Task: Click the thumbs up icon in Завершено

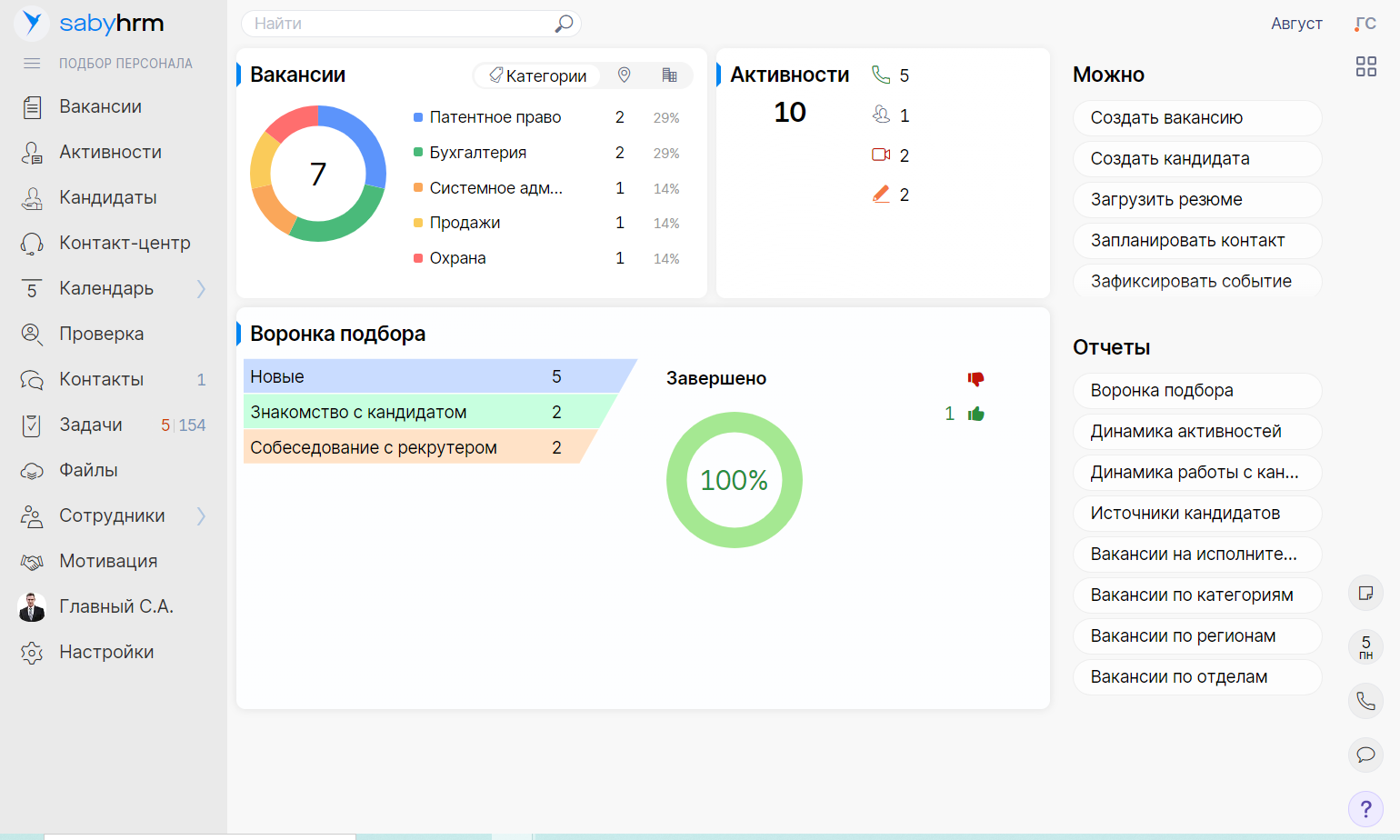Action: tap(976, 415)
